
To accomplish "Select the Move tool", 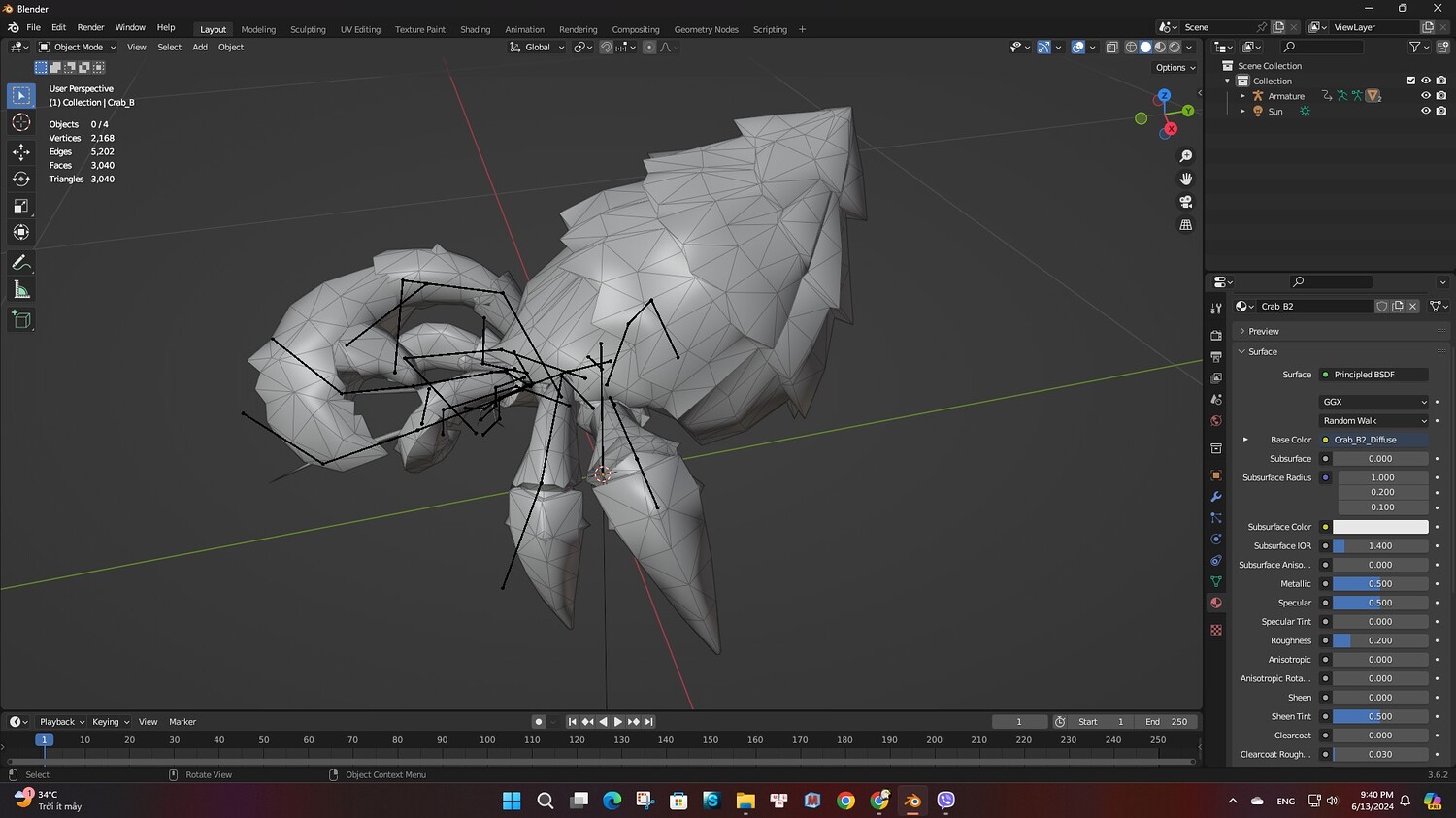I will point(20,151).
